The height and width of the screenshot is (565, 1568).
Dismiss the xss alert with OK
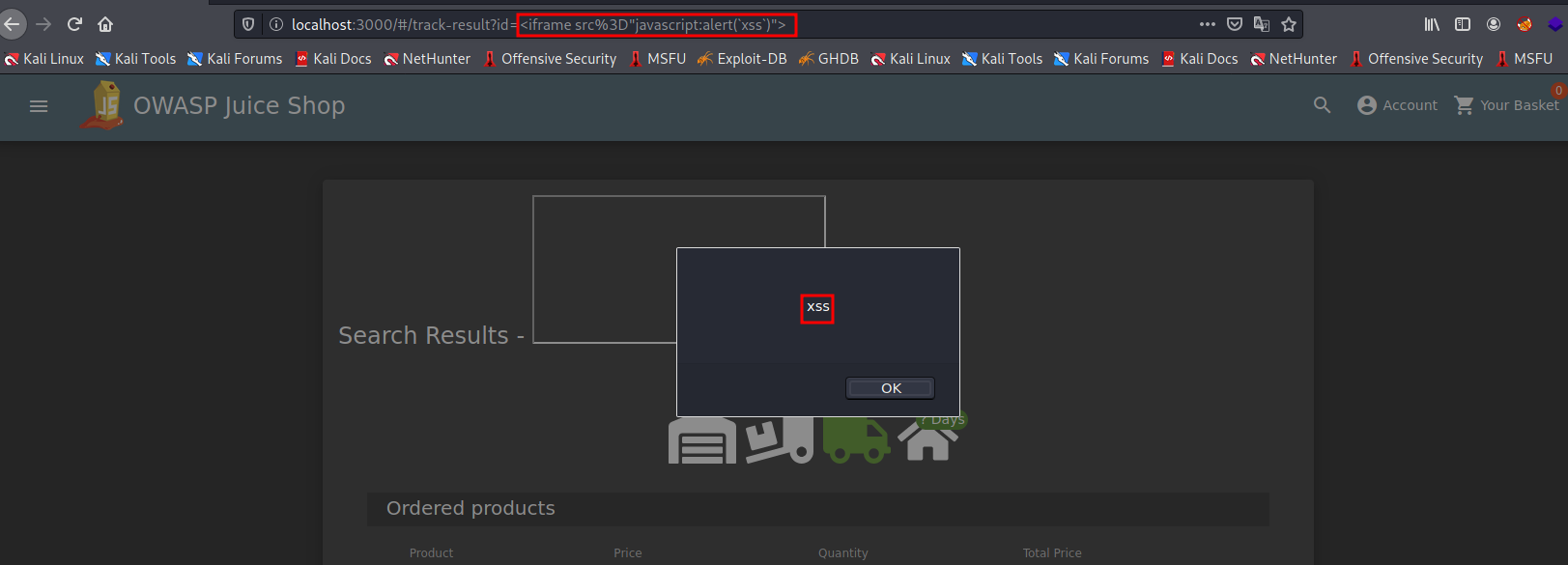pos(891,388)
